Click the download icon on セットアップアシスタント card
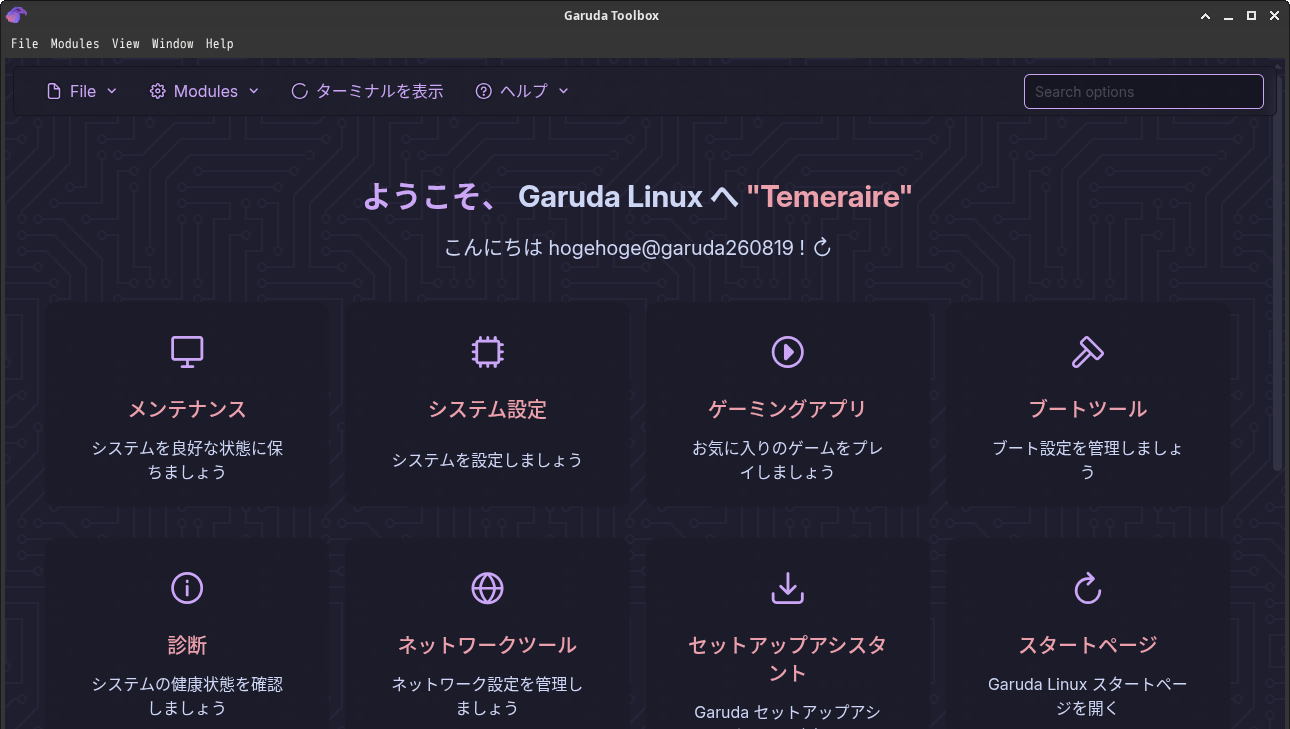Screen dimensions: 1290x729 click(788, 588)
